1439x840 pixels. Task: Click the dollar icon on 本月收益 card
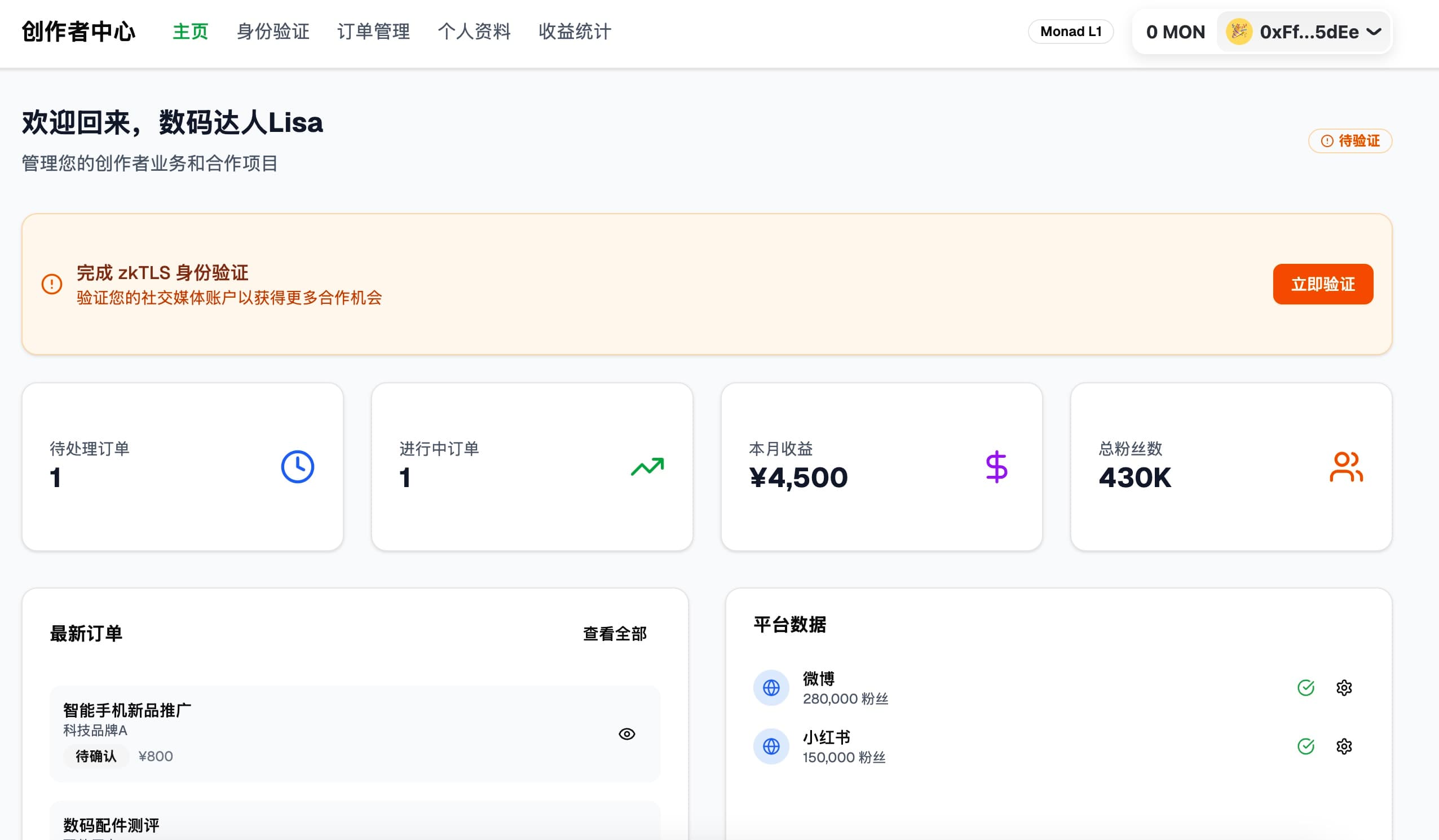point(996,466)
